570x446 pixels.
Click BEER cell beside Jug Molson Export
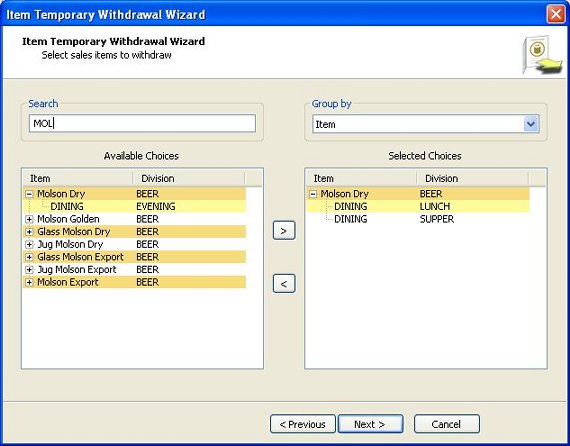148,270
